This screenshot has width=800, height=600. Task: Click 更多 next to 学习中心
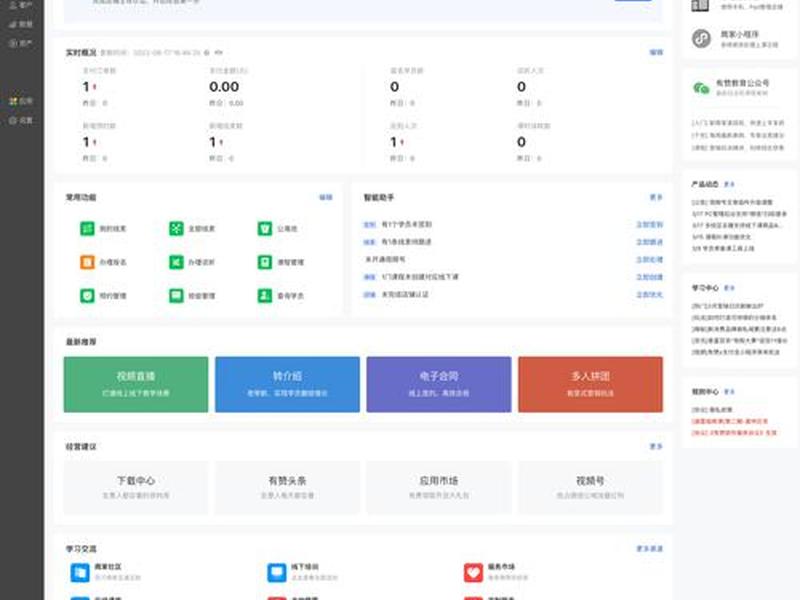730,288
